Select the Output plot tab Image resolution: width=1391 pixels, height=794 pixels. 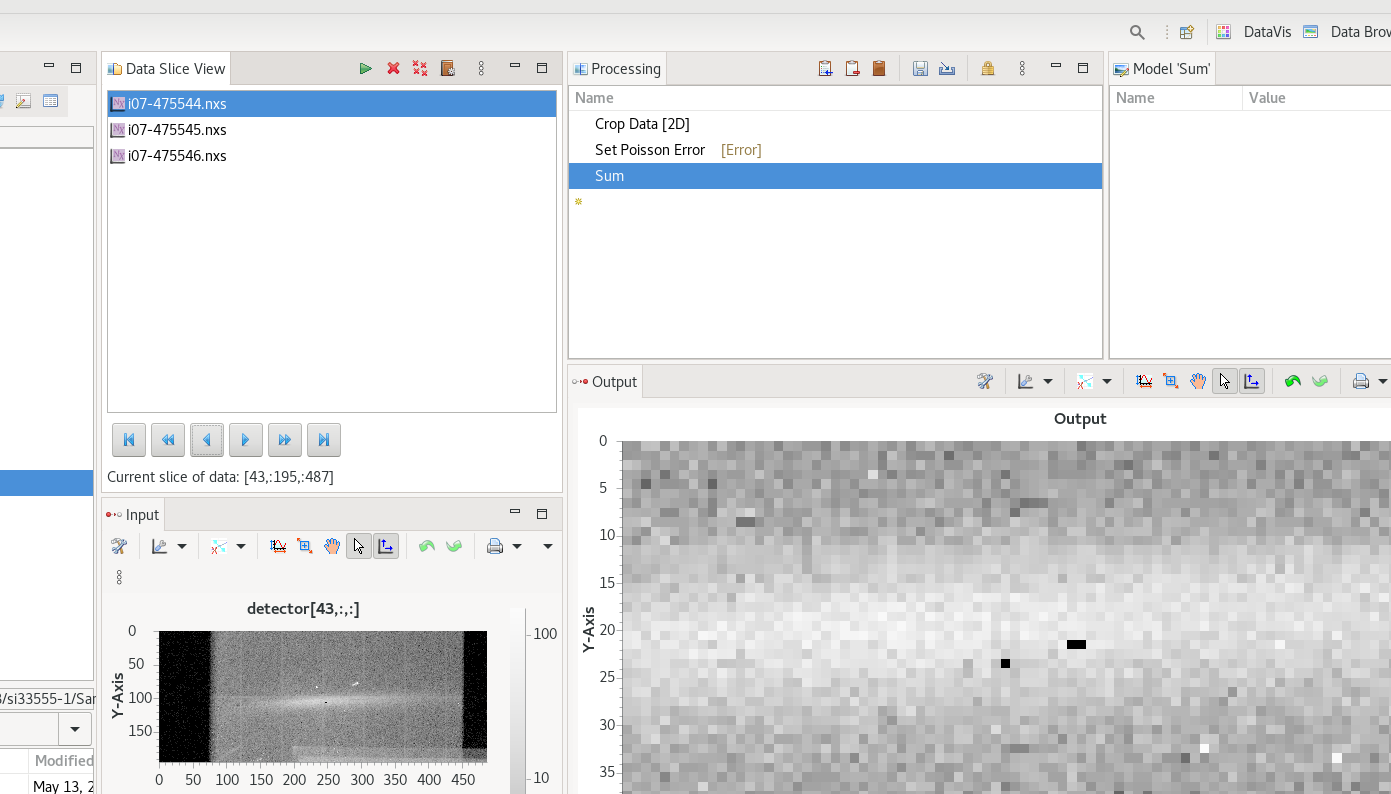pyautogui.click(x=606, y=382)
